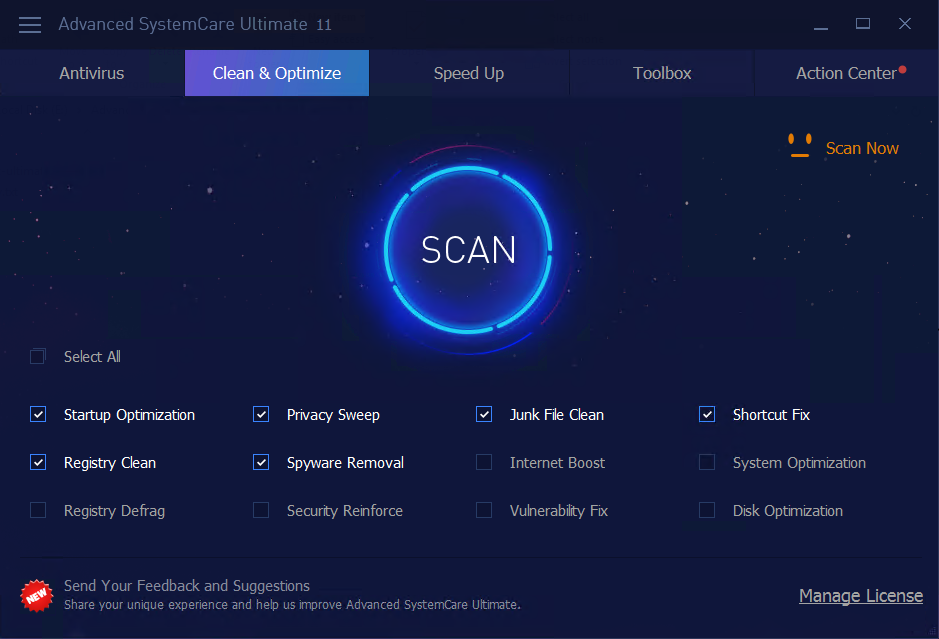
Task: Enable the Internet Boost checkbox
Action: tap(484, 462)
